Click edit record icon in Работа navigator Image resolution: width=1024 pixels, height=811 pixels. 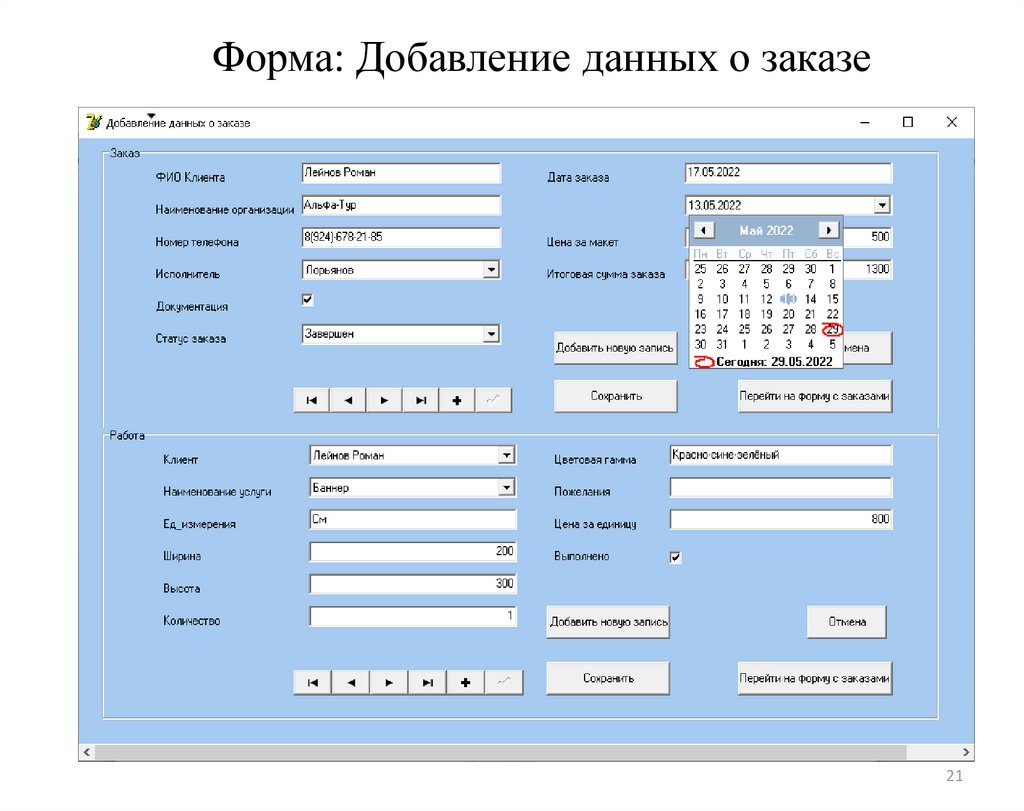click(504, 682)
